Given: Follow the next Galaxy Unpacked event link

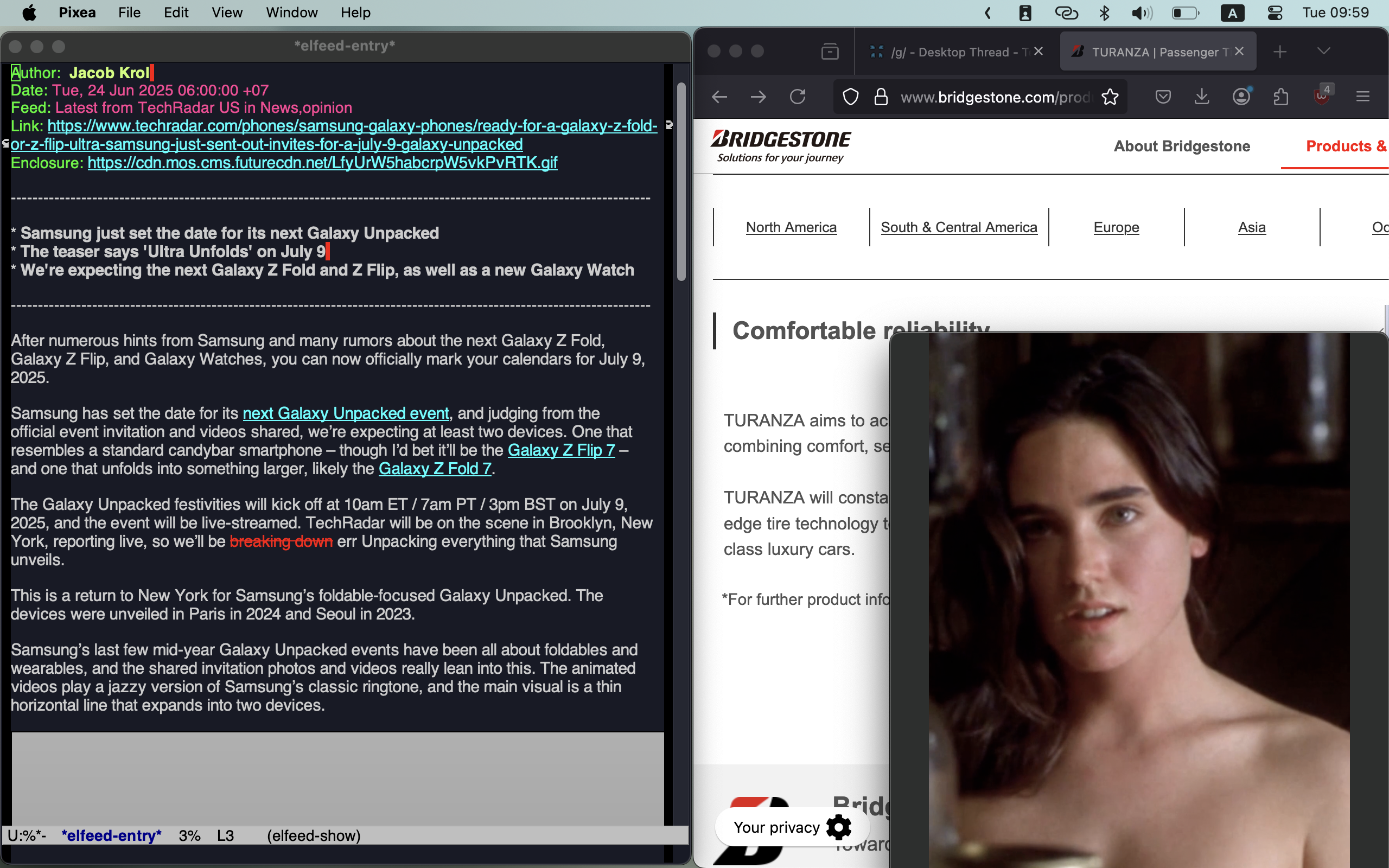Looking at the screenshot, I should tap(346, 413).
